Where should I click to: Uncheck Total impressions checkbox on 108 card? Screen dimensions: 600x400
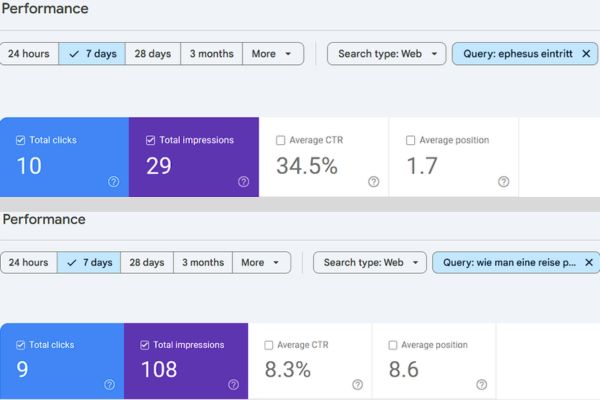146,345
